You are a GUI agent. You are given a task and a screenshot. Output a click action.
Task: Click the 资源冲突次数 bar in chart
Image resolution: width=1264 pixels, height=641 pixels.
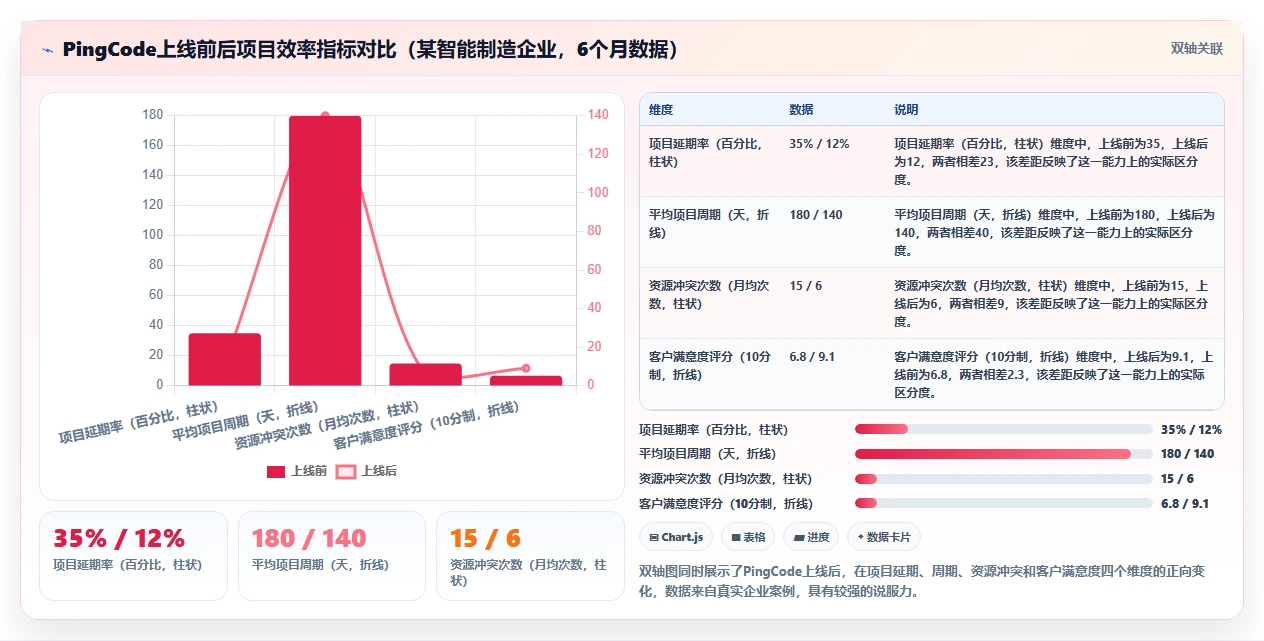coord(426,374)
